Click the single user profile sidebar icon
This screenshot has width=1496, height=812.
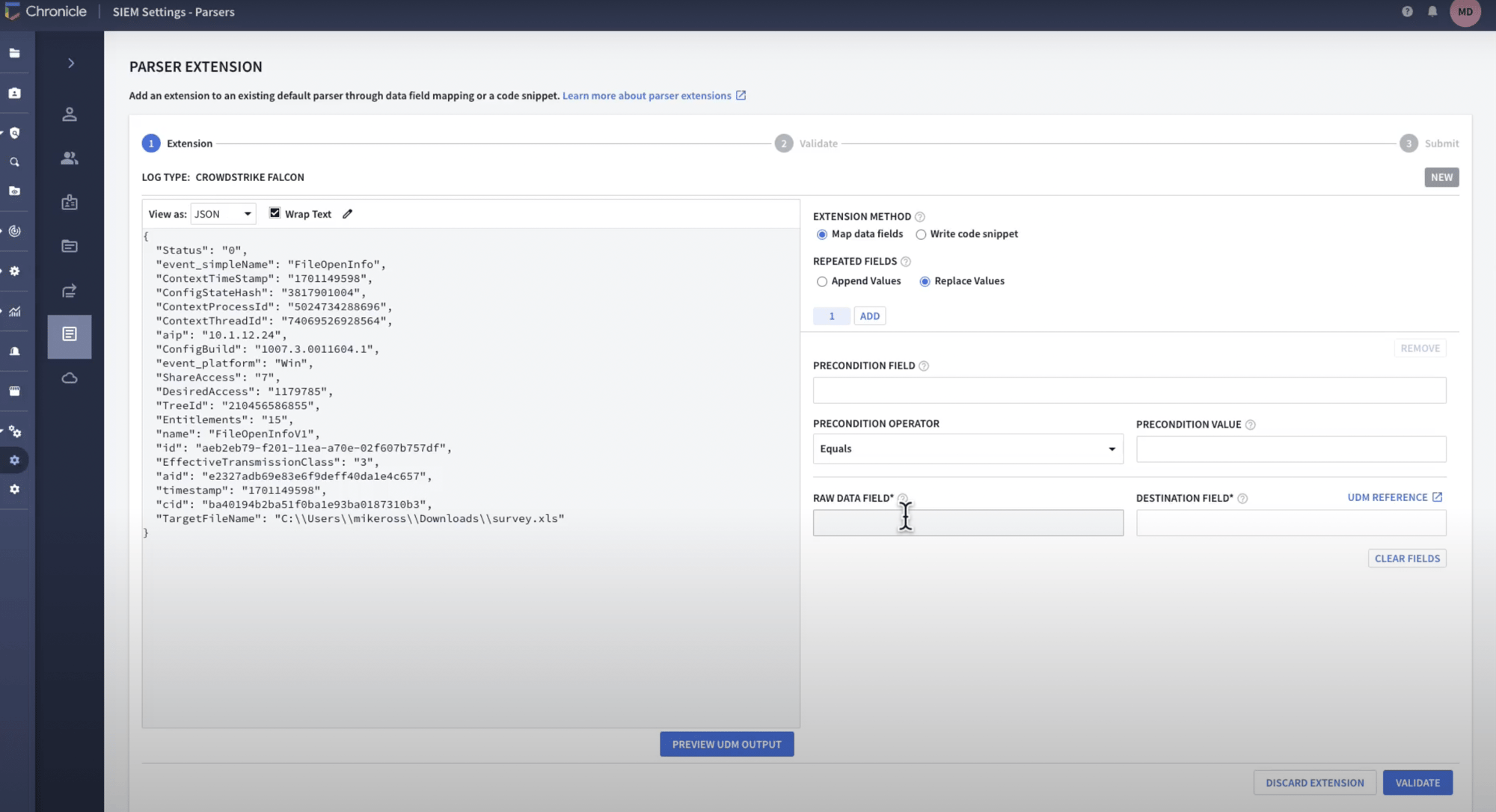coord(70,114)
